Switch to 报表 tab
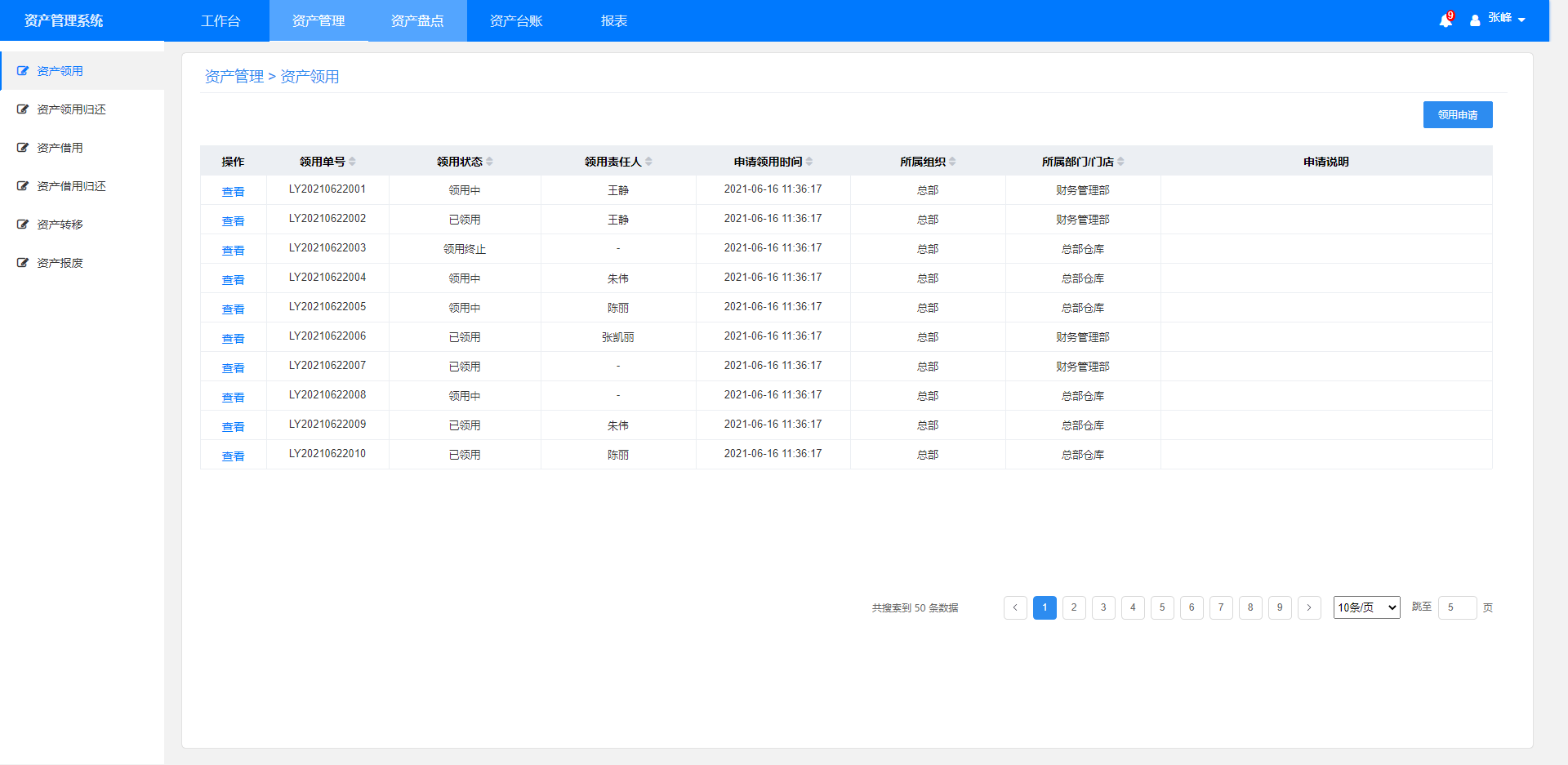 click(x=614, y=20)
